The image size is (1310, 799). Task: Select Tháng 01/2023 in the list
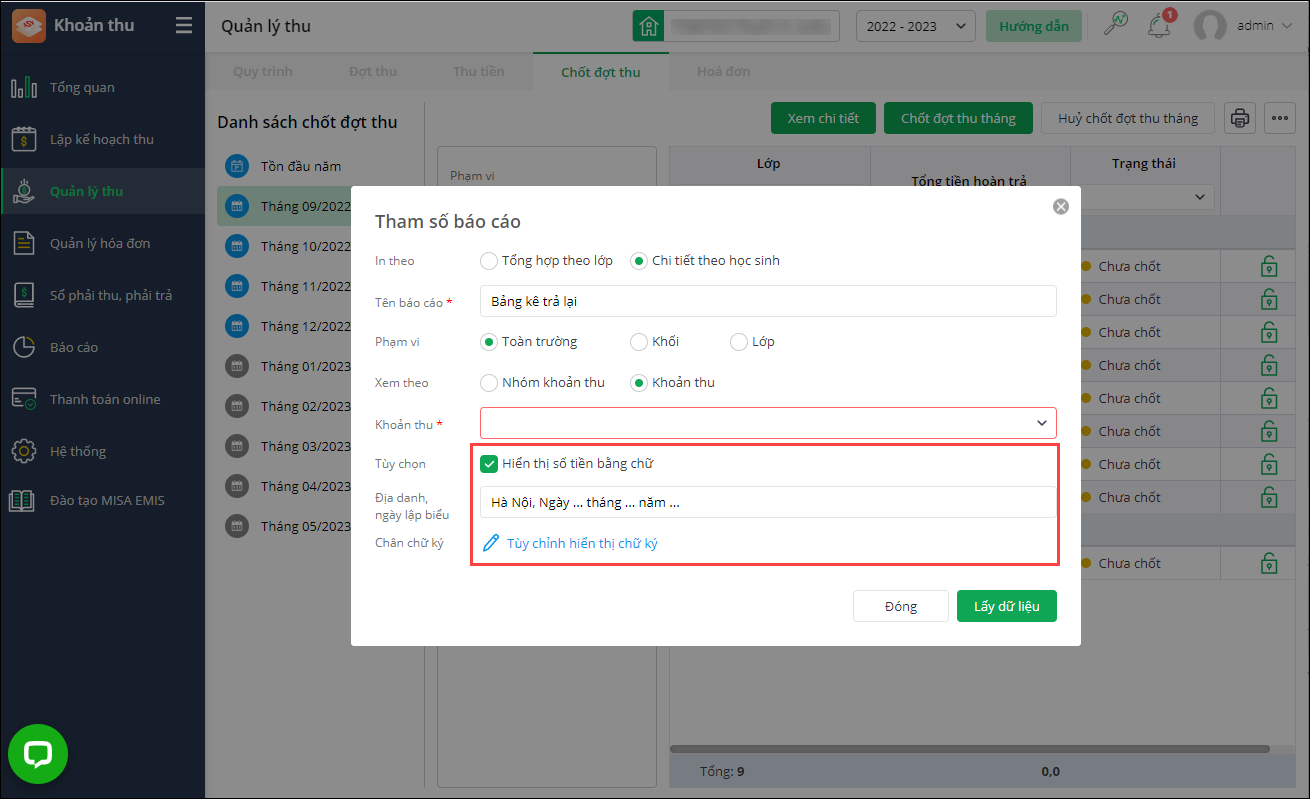306,367
